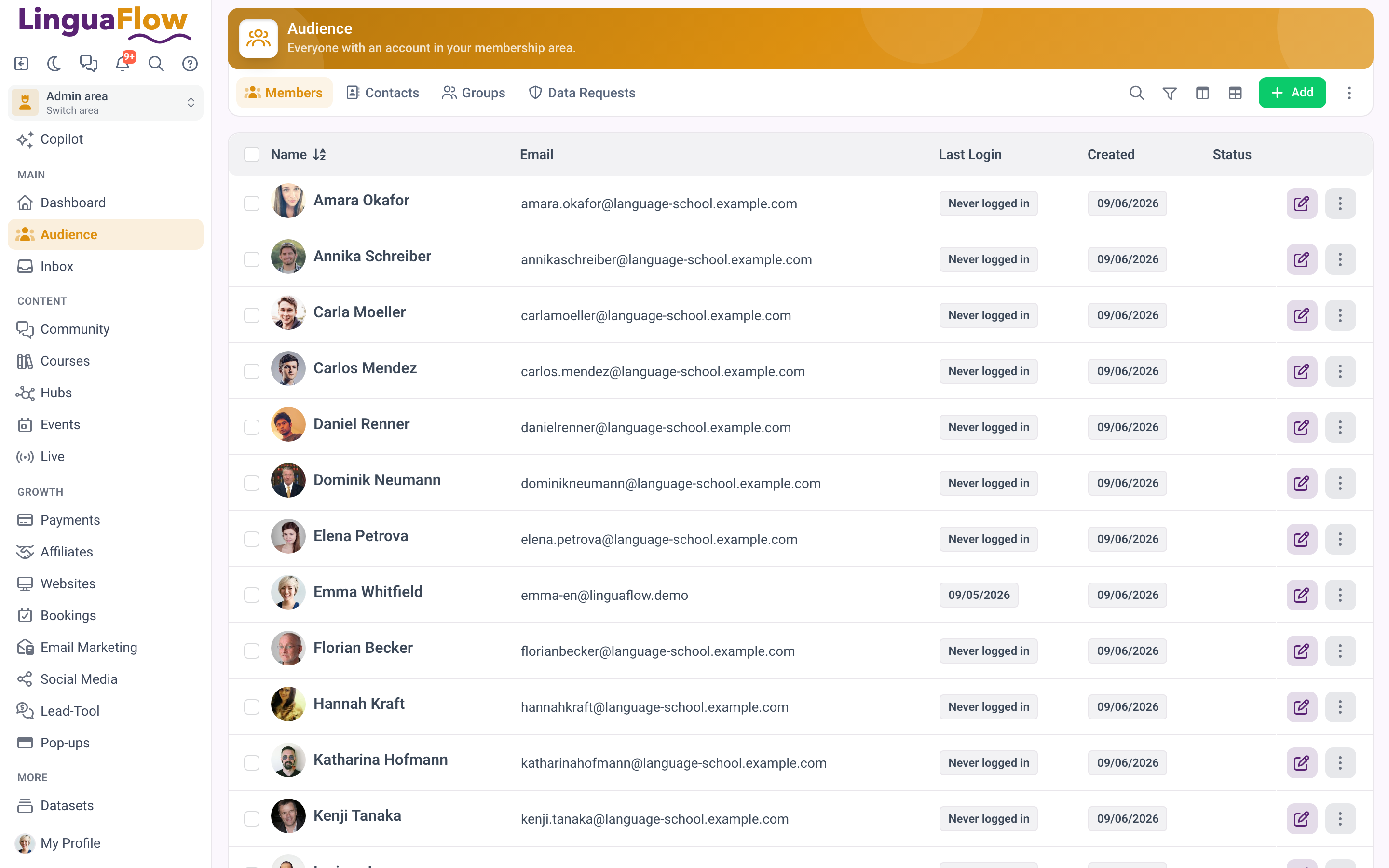Screen dimensions: 1389x868
Task: Edit Annika Schreiber's member record
Action: coord(1302,259)
